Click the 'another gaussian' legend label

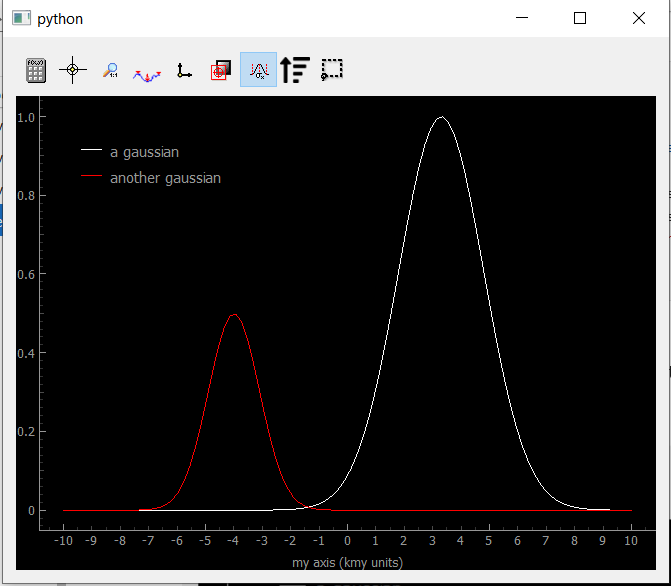pyautogui.click(x=165, y=178)
